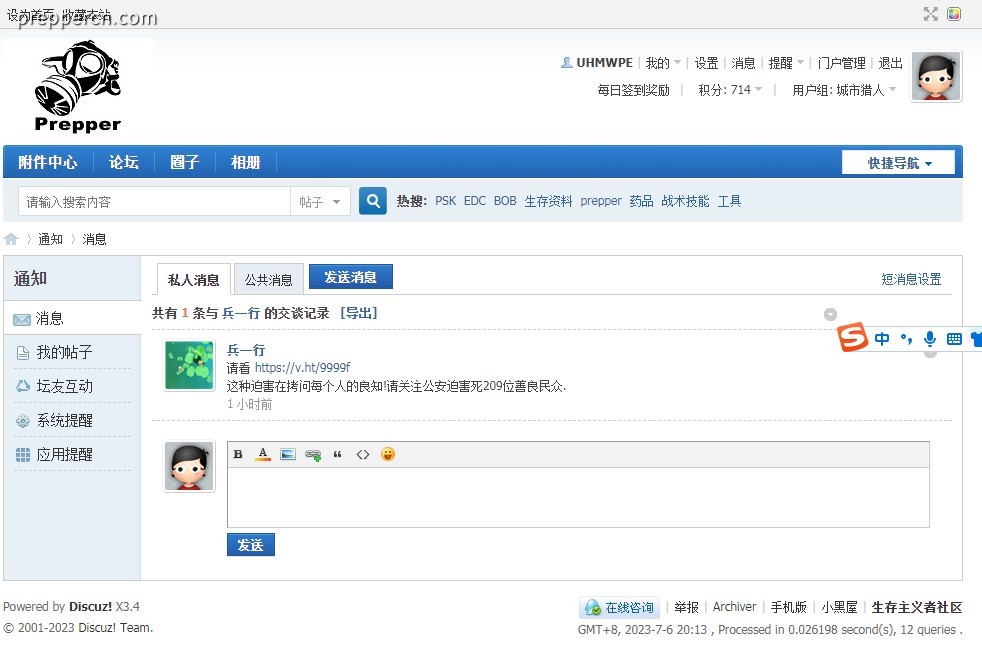Viewport: 982px width, 653px height.
Task: Click the bold formatting icon in editor
Action: pos(238,455)
